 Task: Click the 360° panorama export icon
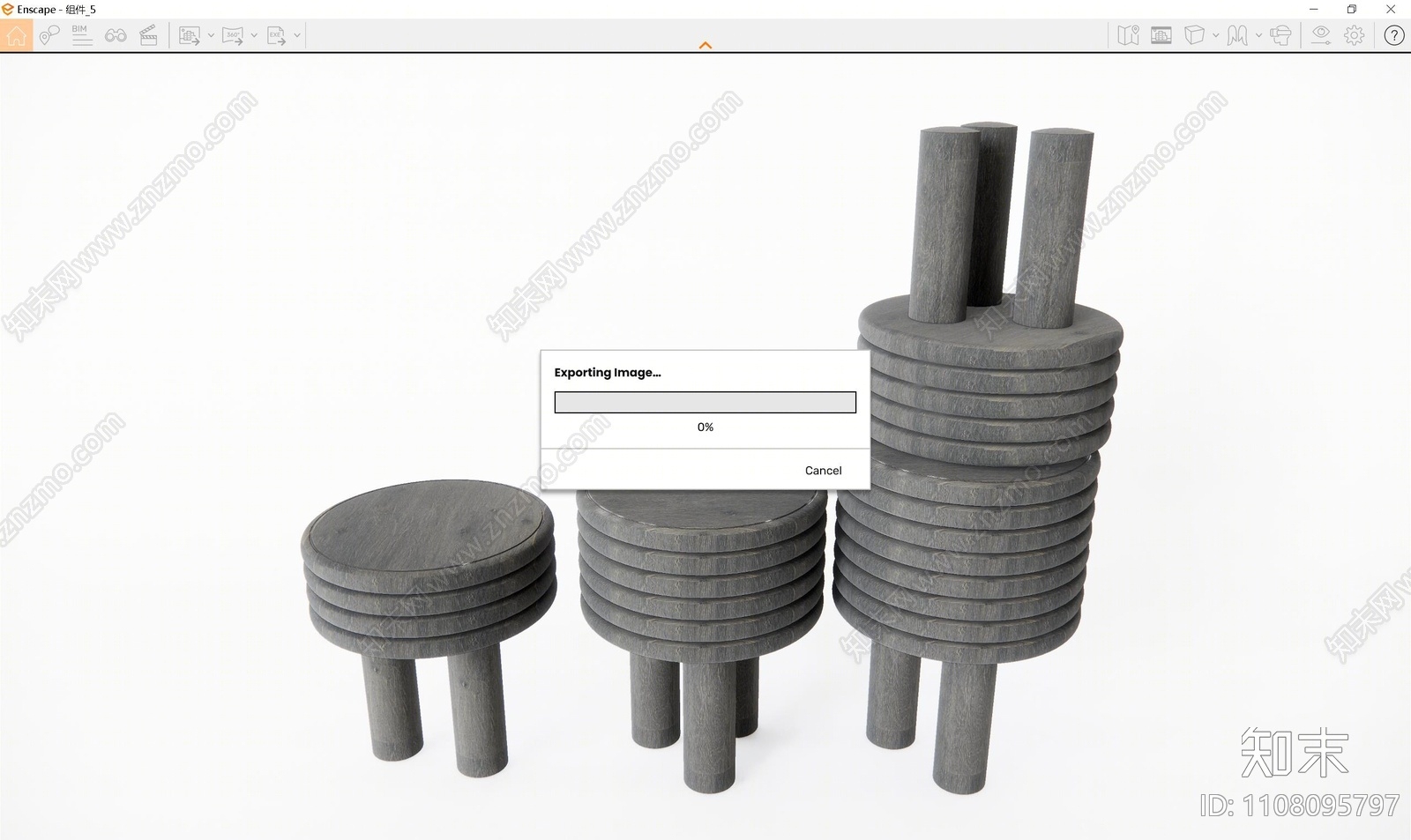click(x=233, y=35)
